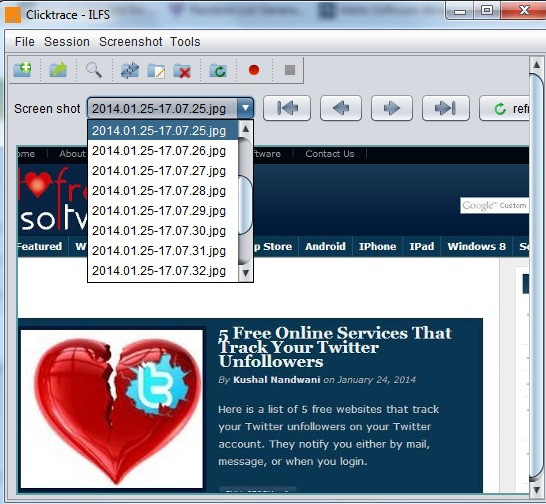
Task: Click the Google Custom search field
Action: pos(494,206)
